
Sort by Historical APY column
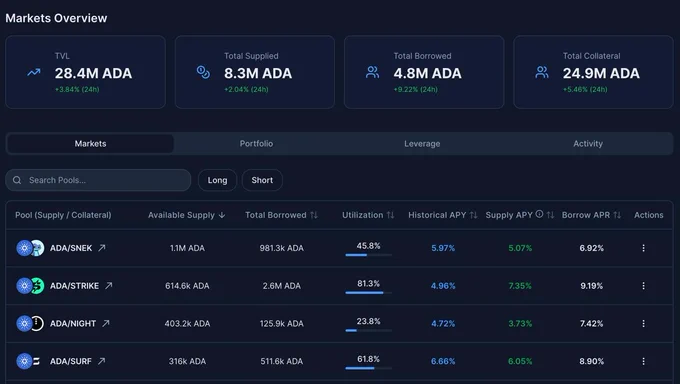pyautogui.click(x=442, y=215)
